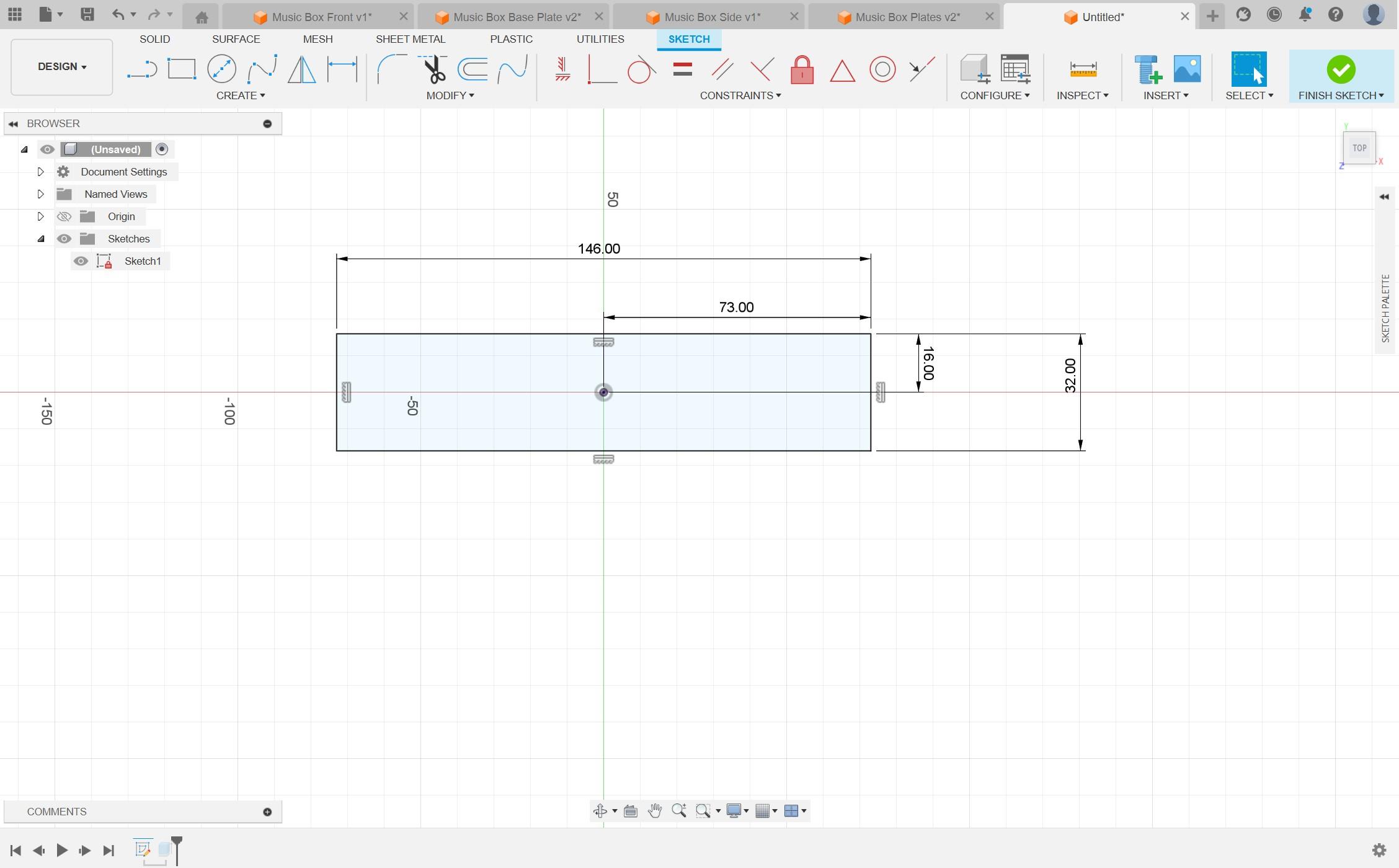Image resolution: width=1399 pixels, height=868 pixels.
Task: Select the Concentric constraint icon
Action: pos(882,69)
